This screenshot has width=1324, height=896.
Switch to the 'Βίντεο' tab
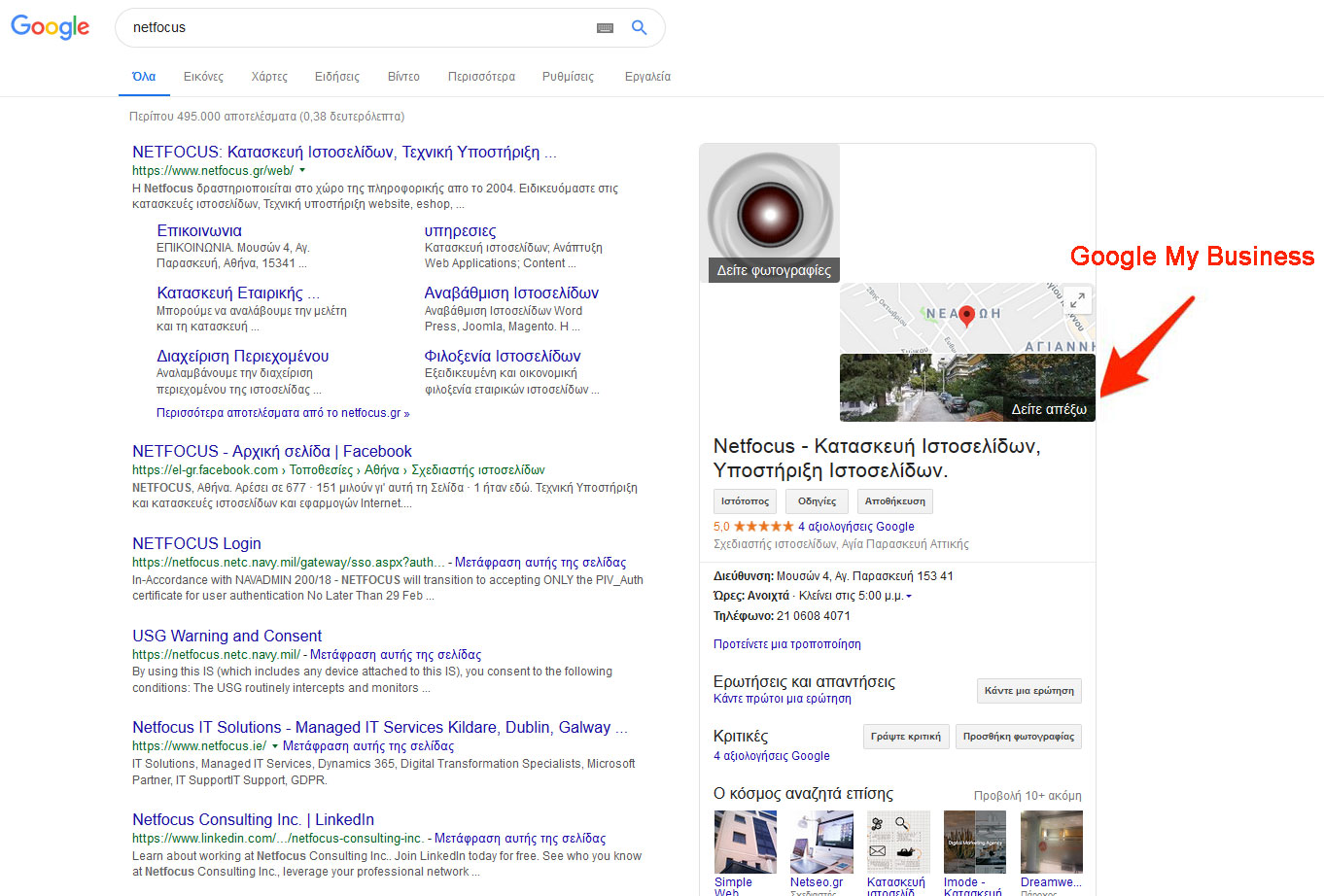[403, 77]
